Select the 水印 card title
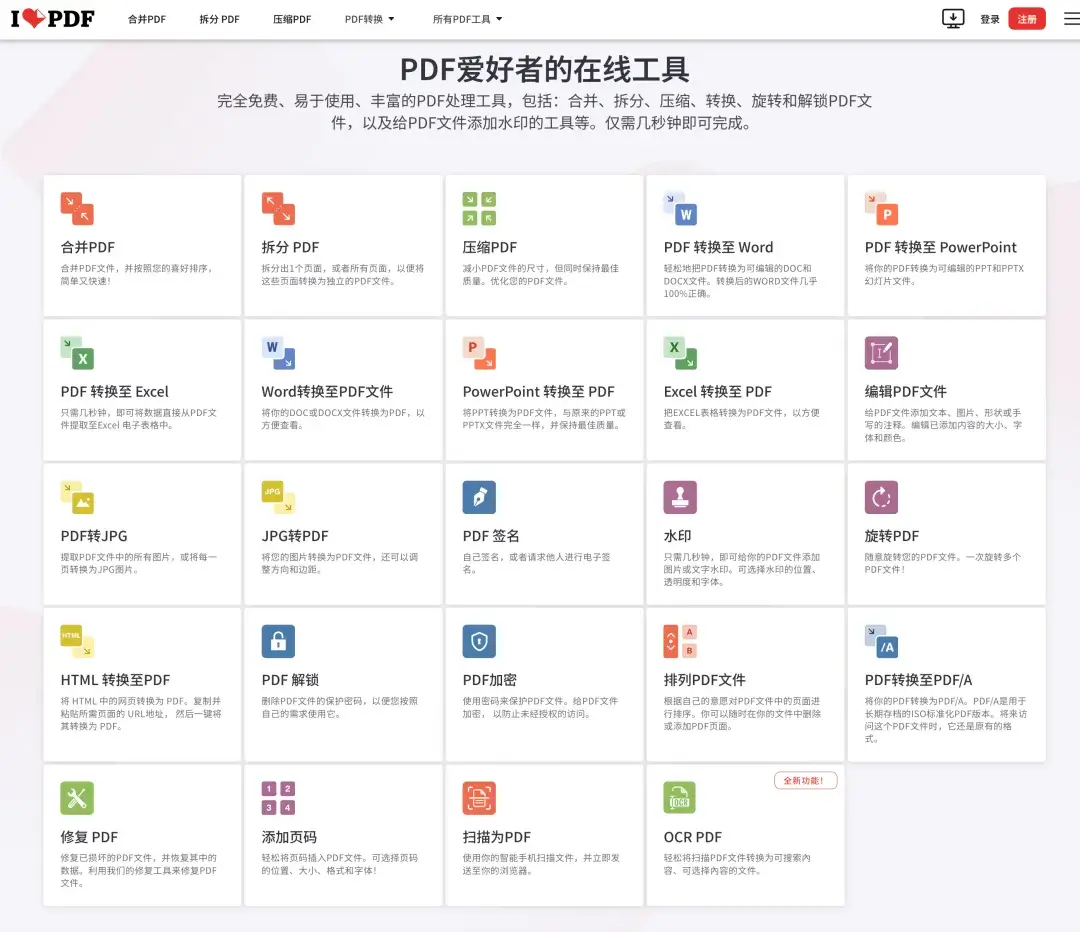The width and height of the screenshot is (1080, 932). coord(677,536)
